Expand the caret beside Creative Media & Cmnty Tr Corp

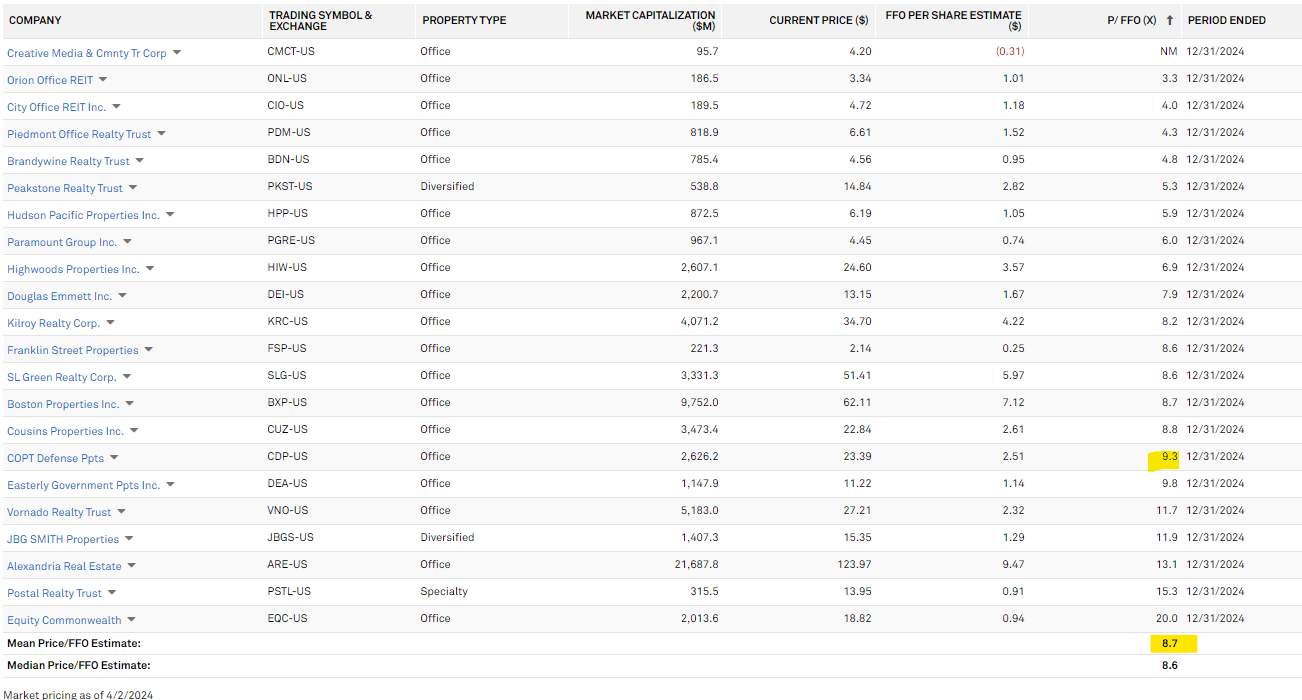pos(177,52)
